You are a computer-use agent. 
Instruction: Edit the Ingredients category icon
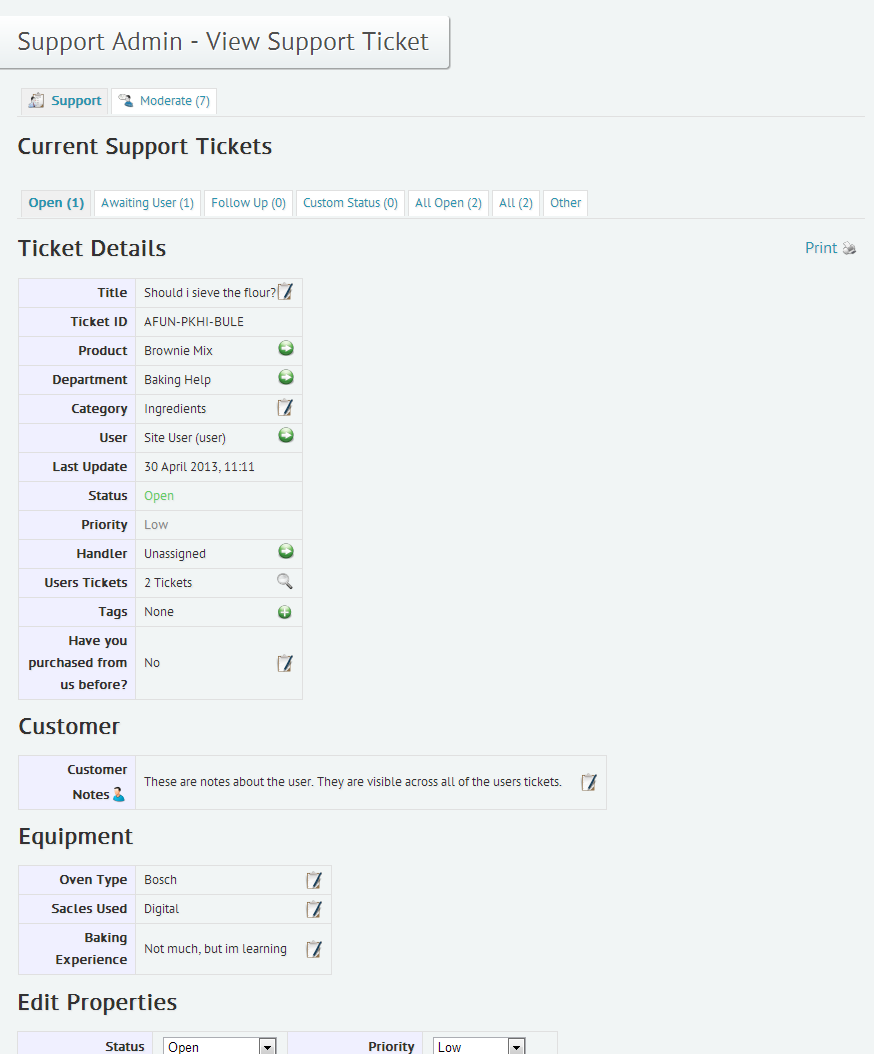(x=285, y=407)
